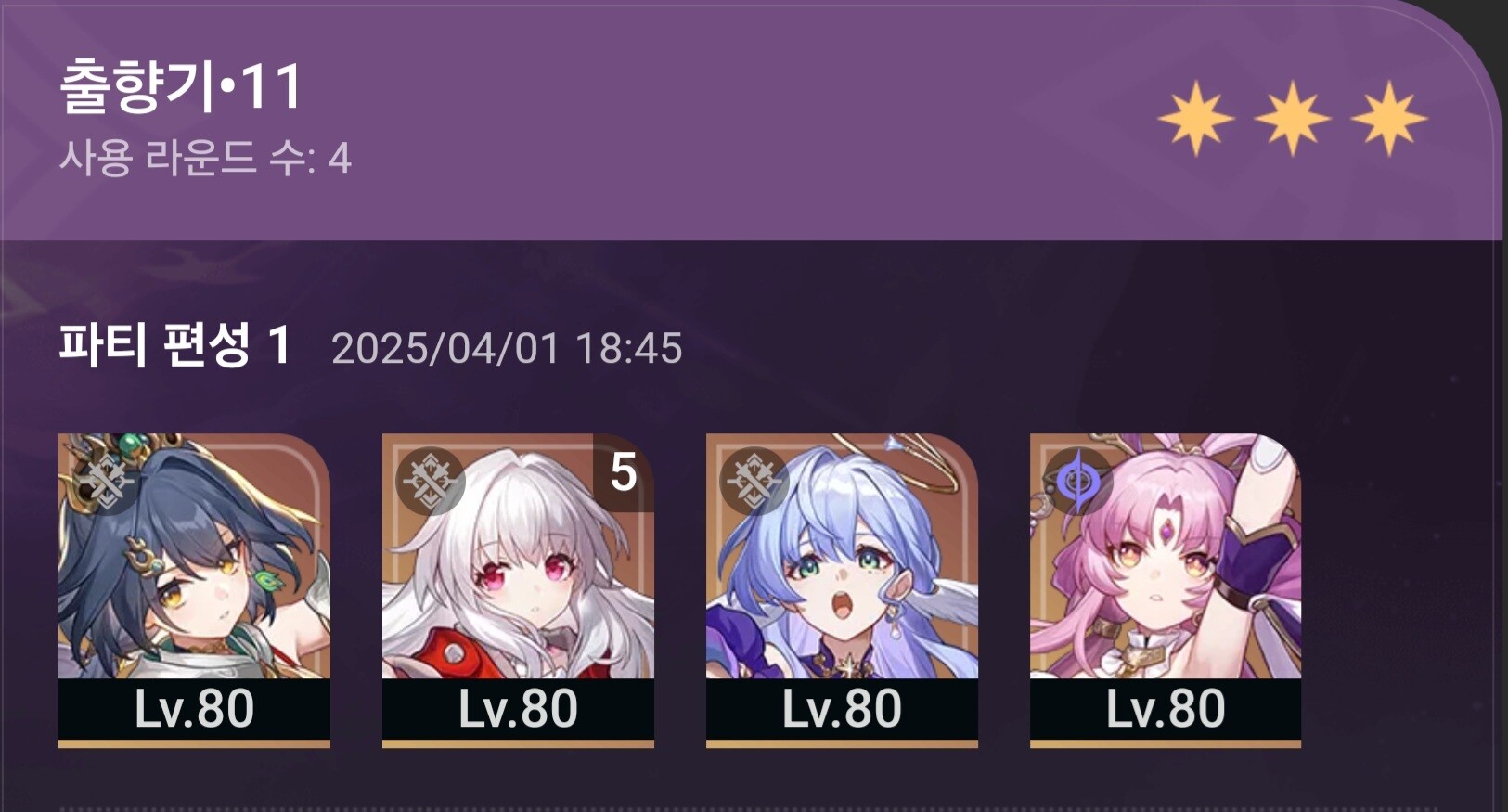Click Lv.80 label under white-haired character
This screenshot has height=812, width=1508.
tap(518, 710)
